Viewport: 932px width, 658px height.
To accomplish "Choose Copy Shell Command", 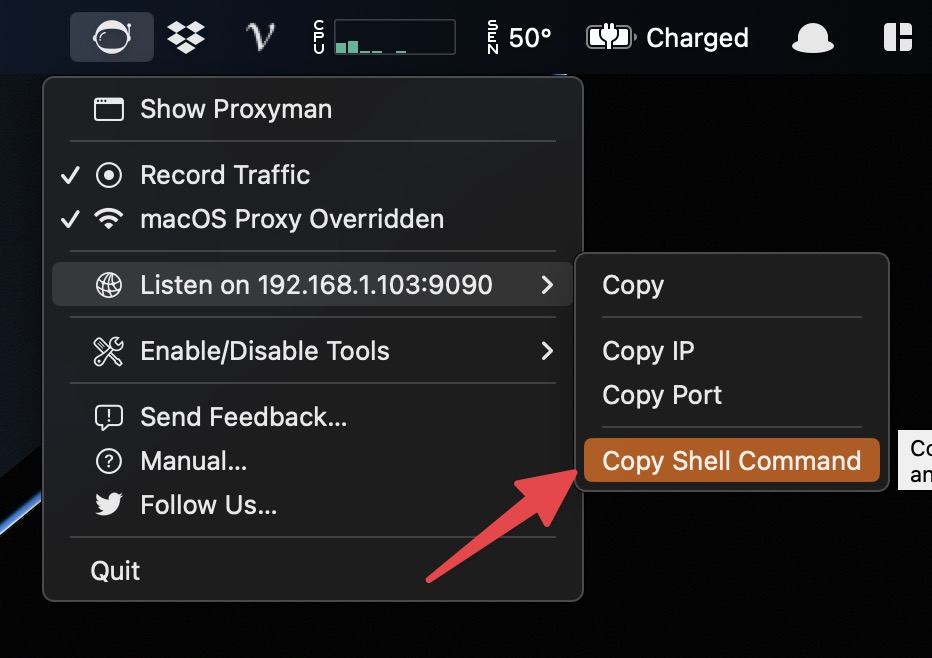I will click(732, 460).
